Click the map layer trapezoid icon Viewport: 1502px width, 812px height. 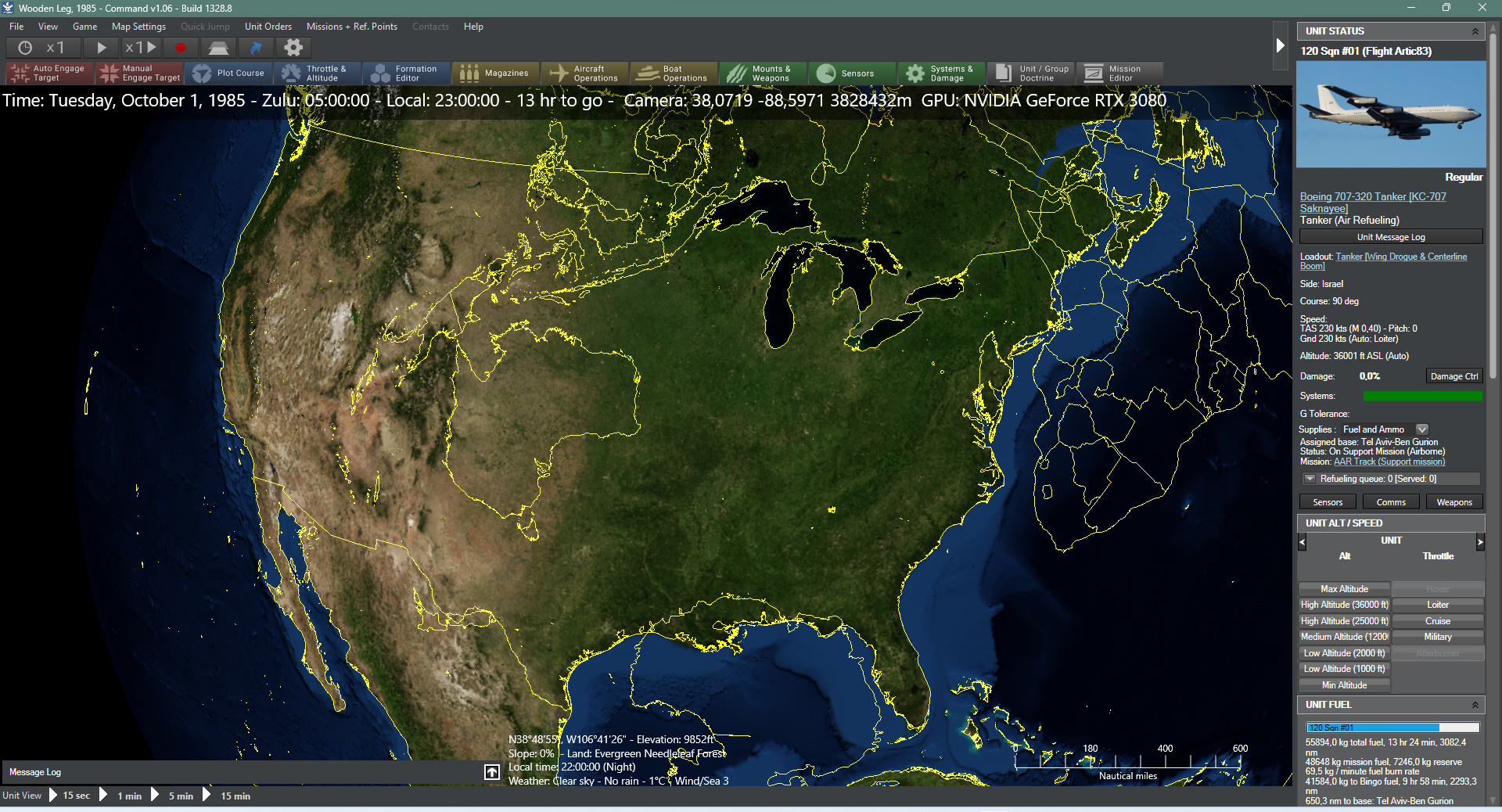point(218,48)
